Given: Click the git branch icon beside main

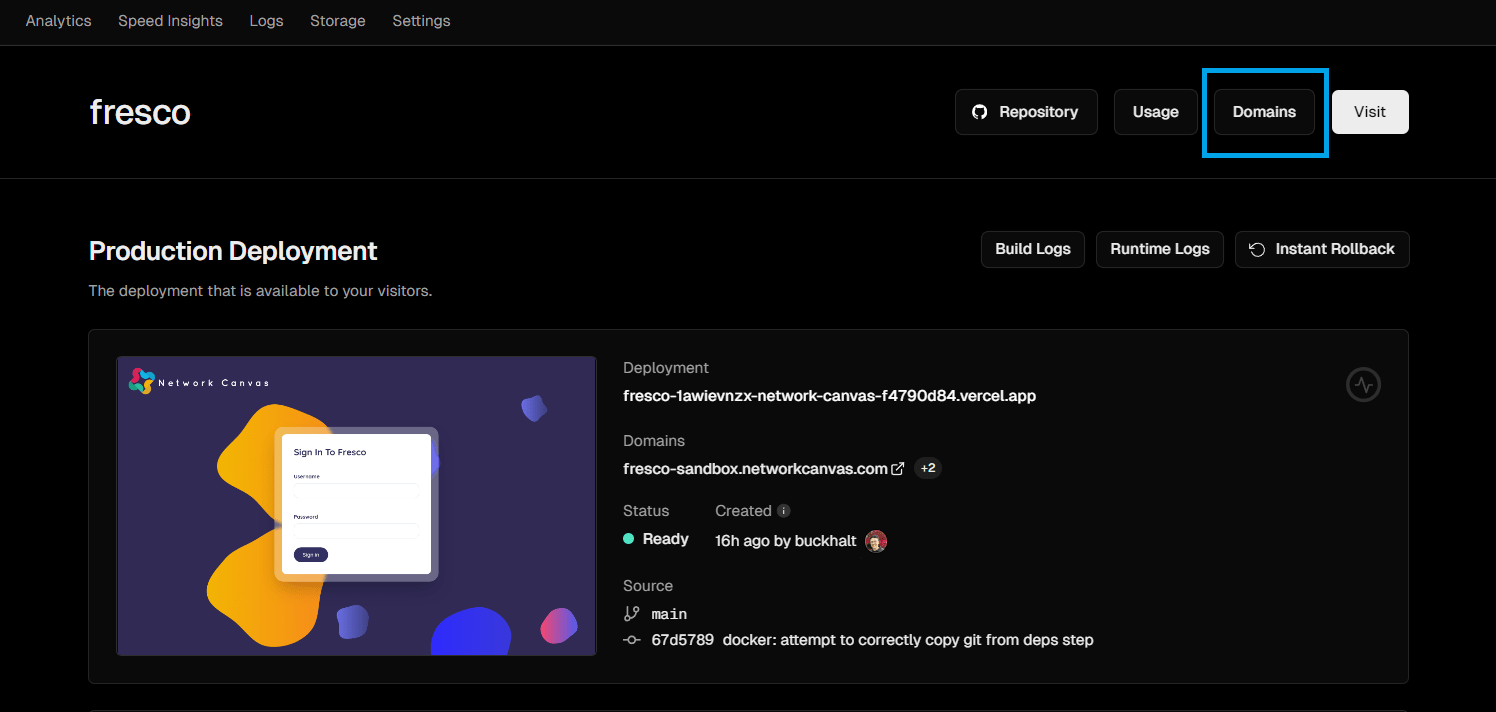Looking at the screenshot, I should tap(631, 614).
